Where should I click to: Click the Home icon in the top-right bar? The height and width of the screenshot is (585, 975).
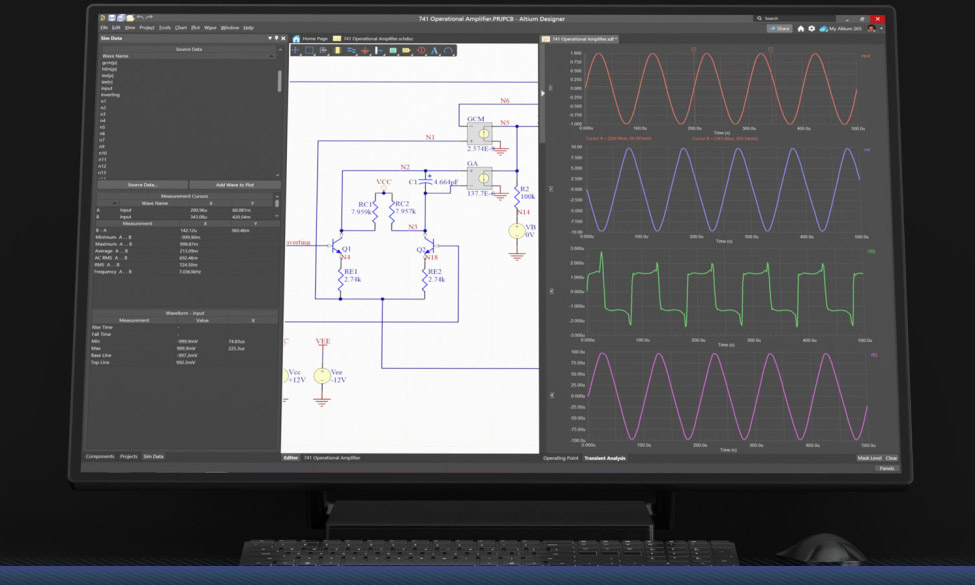coord(801,29)
